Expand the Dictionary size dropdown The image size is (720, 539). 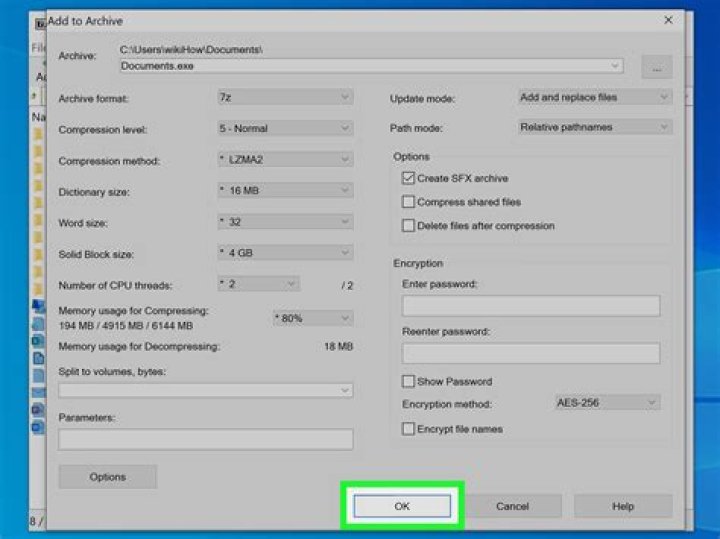[x=284, y=191]
